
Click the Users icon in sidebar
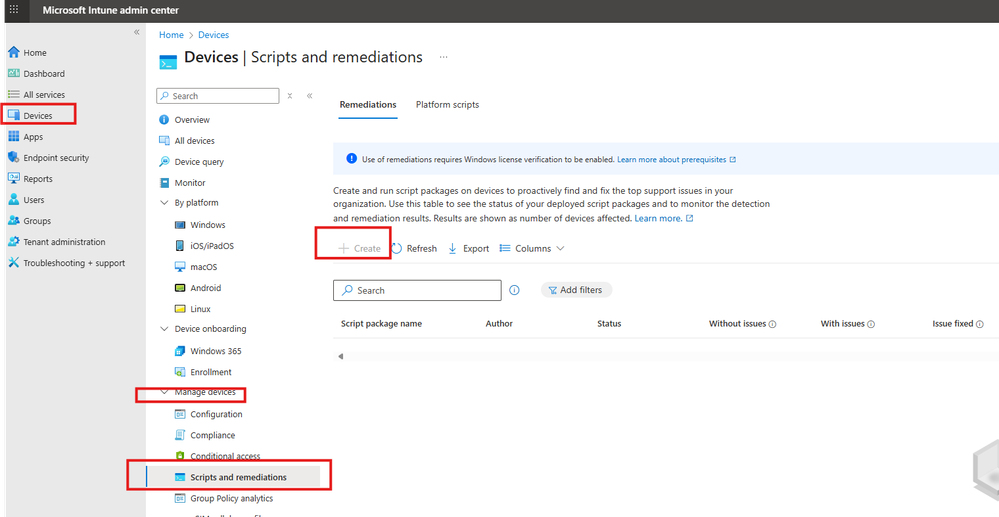click(x=13, y=200)
